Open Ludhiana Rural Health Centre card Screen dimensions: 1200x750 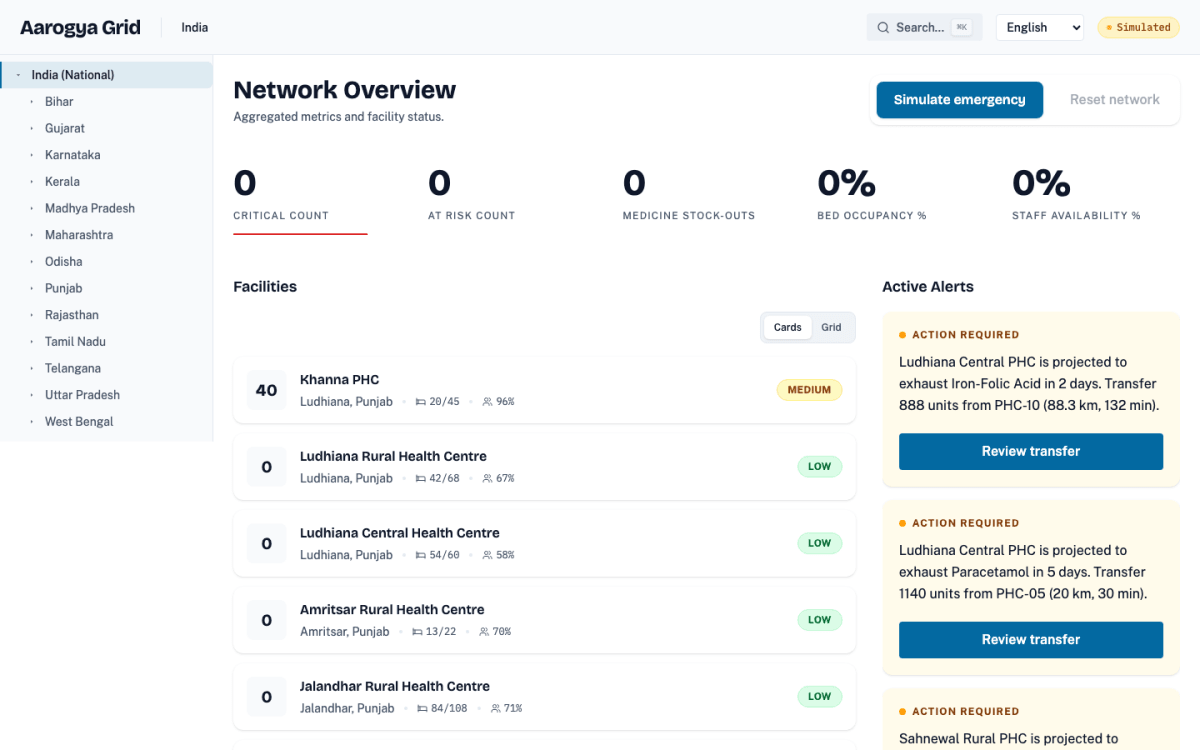click(x=545, y=467)
